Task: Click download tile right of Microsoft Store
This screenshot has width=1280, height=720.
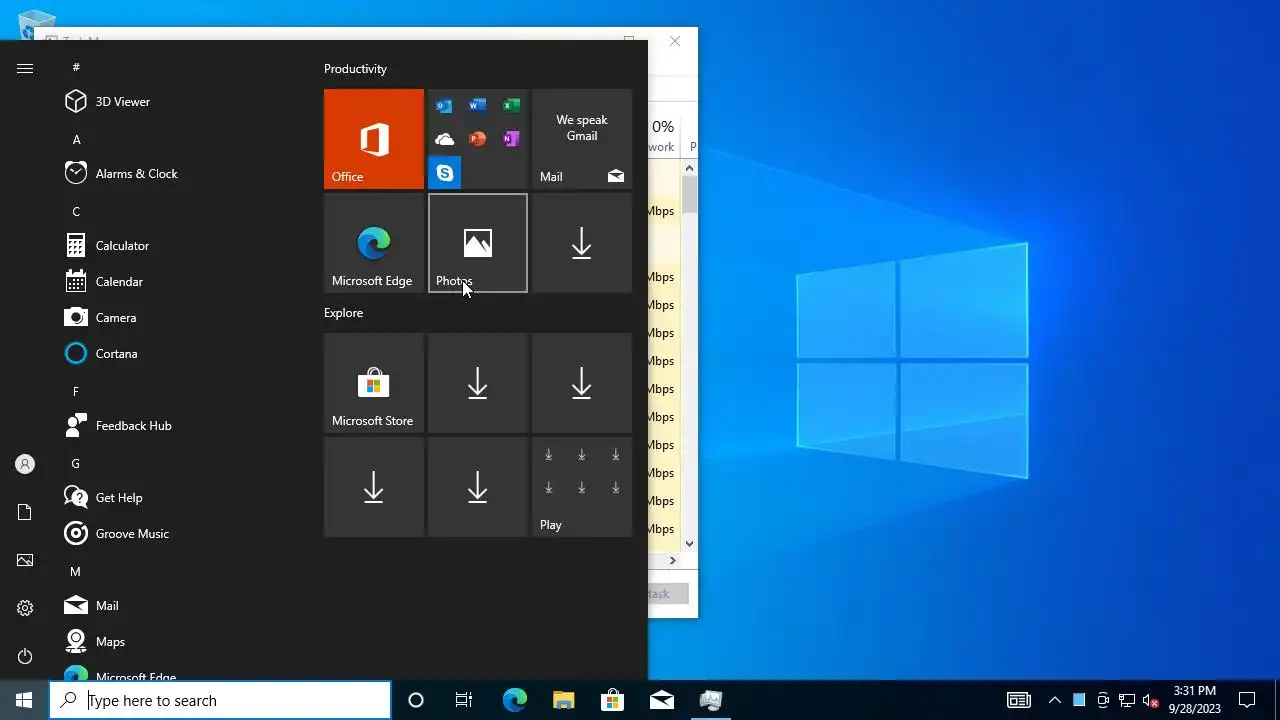Action: pos(478,383)
